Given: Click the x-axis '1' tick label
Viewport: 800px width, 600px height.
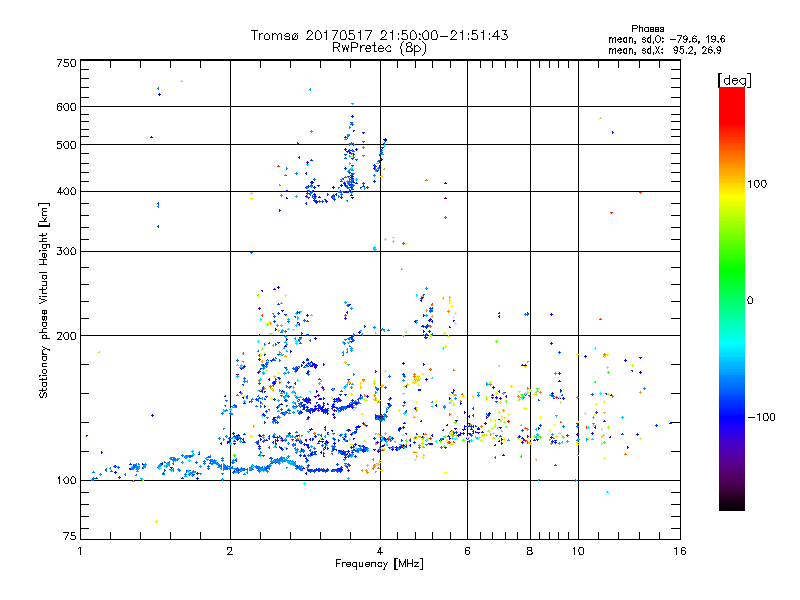Looking at the screenshot, I should [x=80, y=551].
